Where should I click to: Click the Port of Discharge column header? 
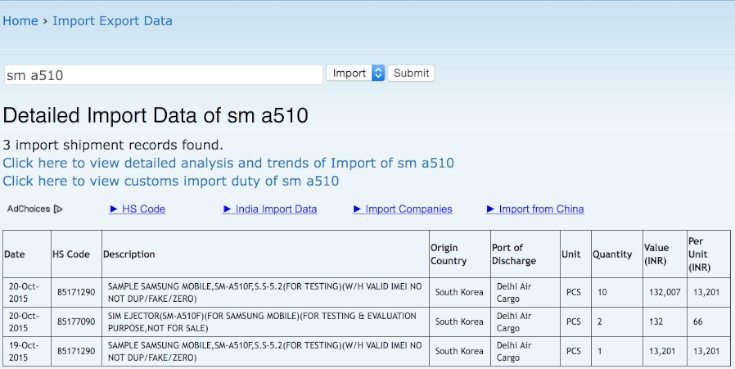(525, 254)
